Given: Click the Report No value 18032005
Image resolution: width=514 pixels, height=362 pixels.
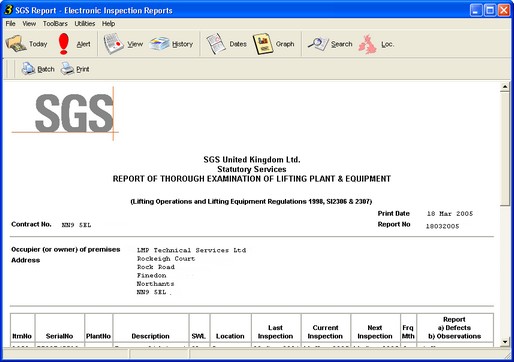Looking at the screenshot, I should coord(442,226).
